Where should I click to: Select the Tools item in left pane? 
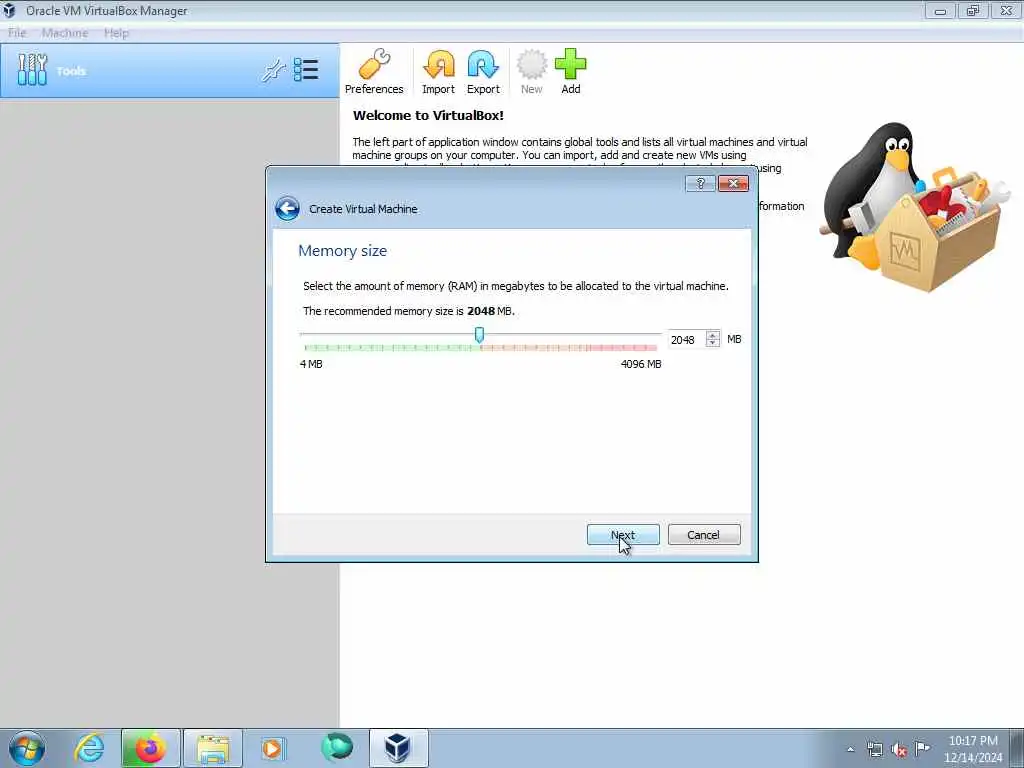170,71
